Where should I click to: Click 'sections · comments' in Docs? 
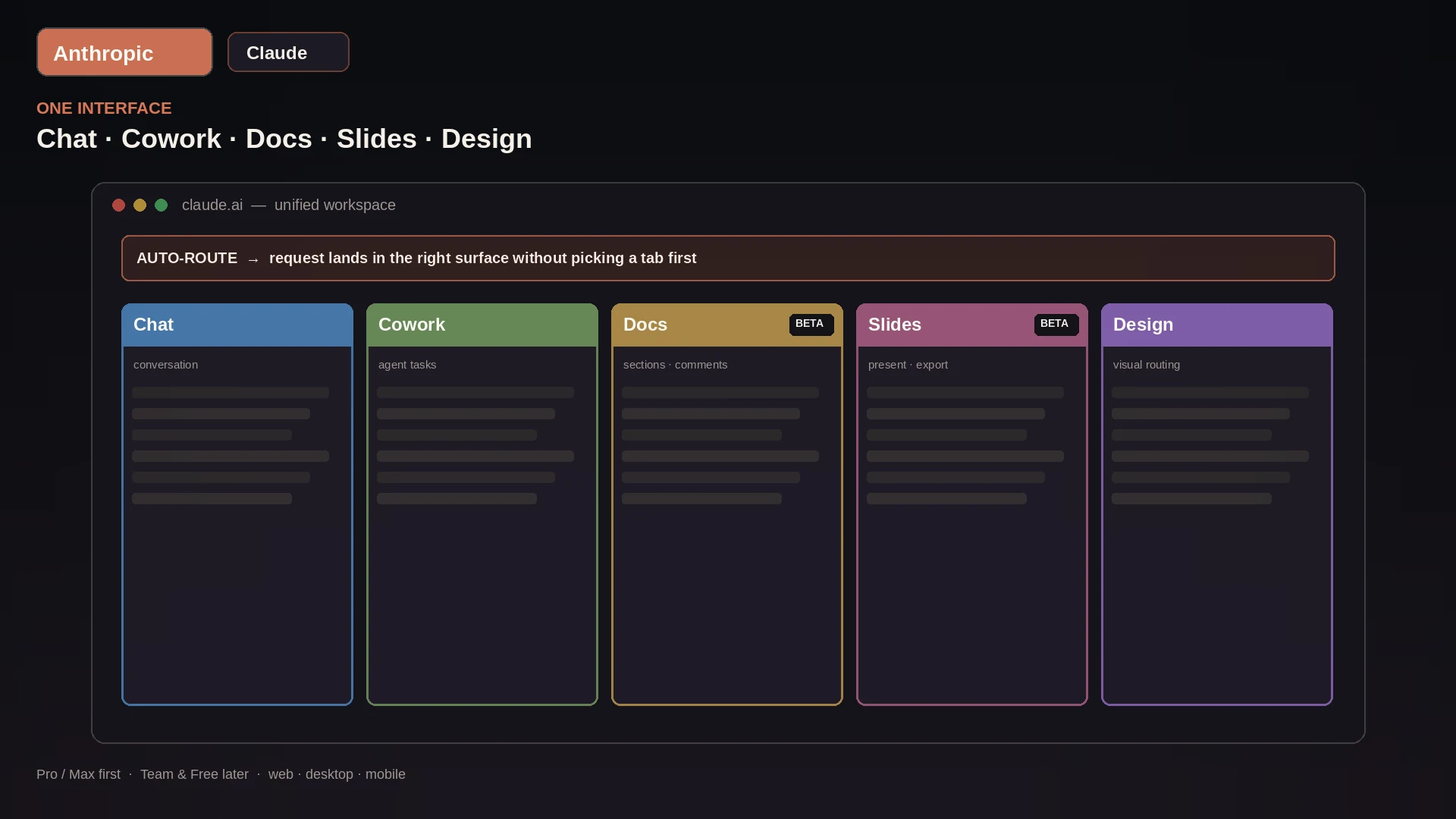[675, 365]
